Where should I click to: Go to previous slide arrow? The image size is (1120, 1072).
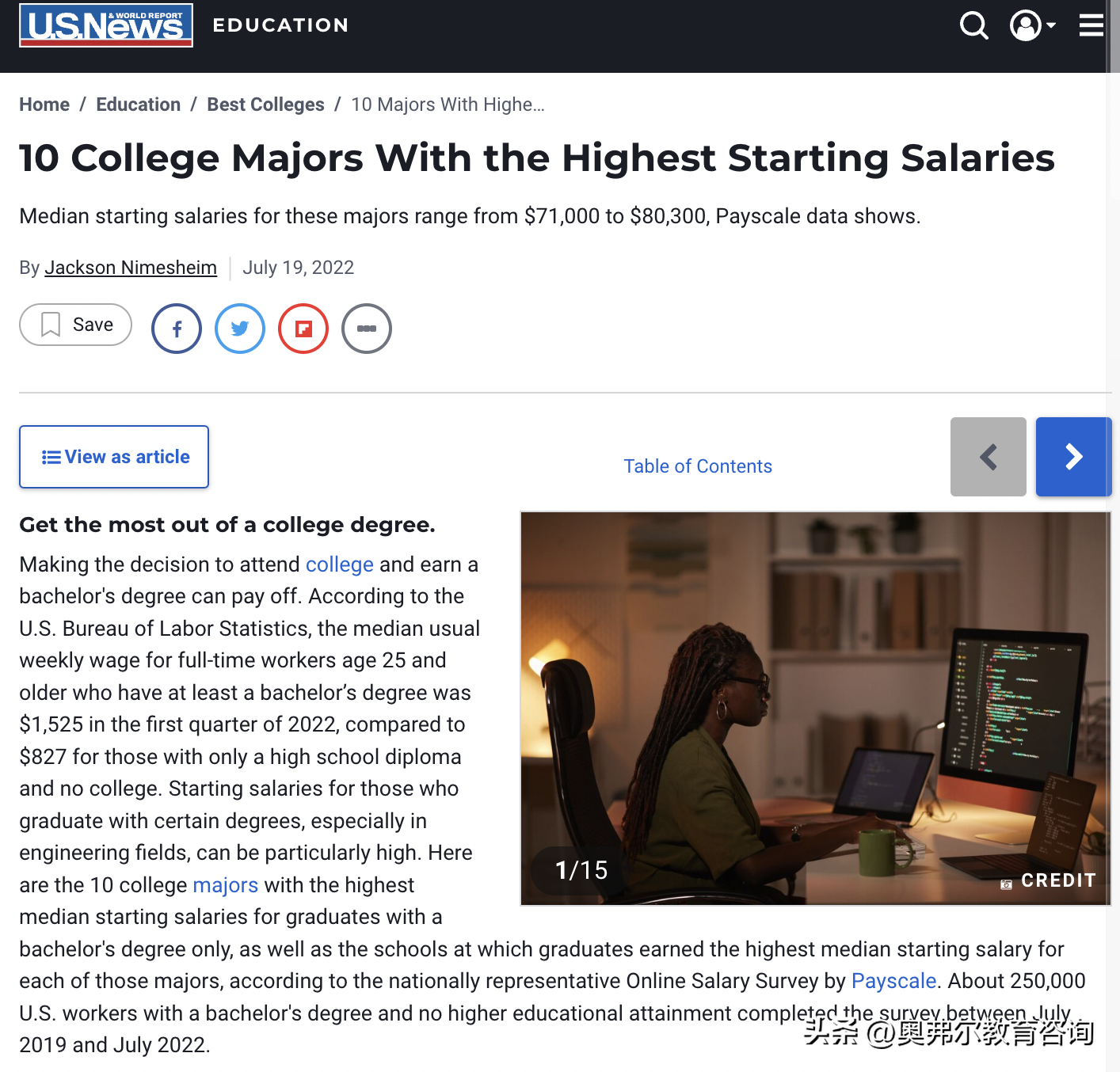click(989, 457)
